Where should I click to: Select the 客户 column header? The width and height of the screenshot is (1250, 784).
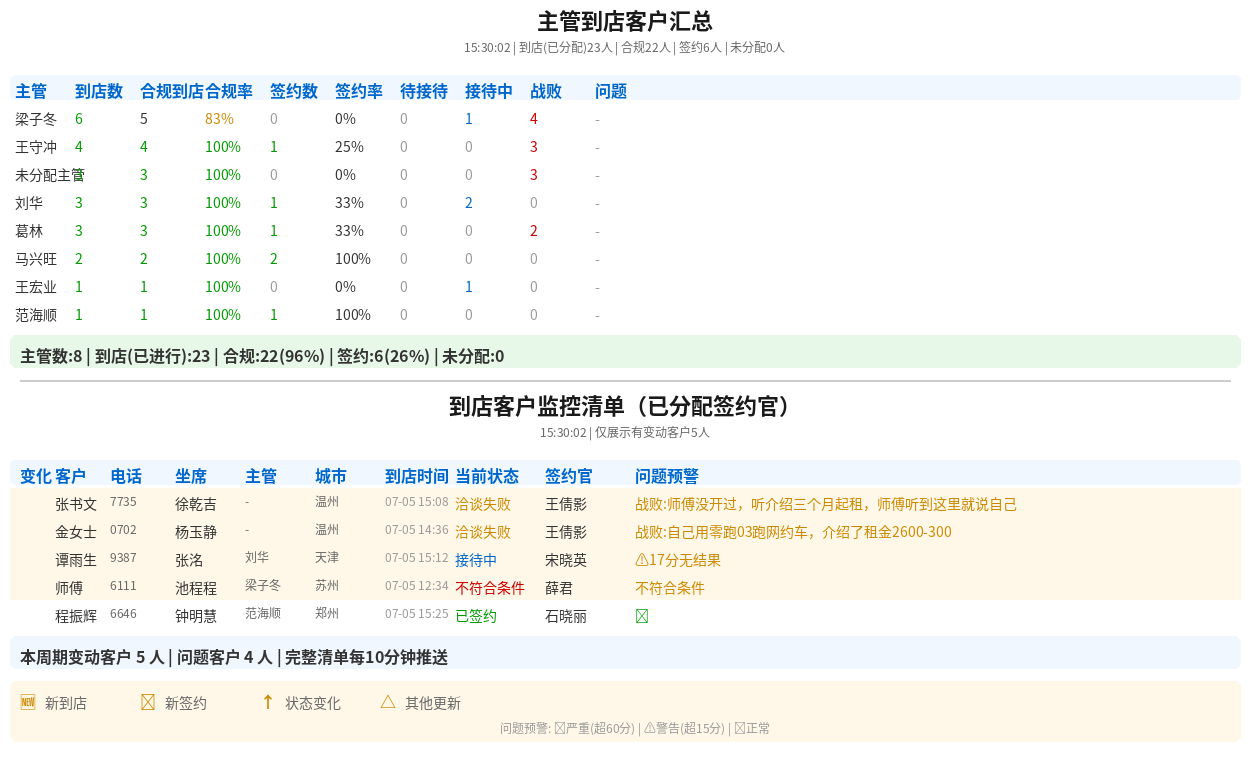click(x=71, y=476)
